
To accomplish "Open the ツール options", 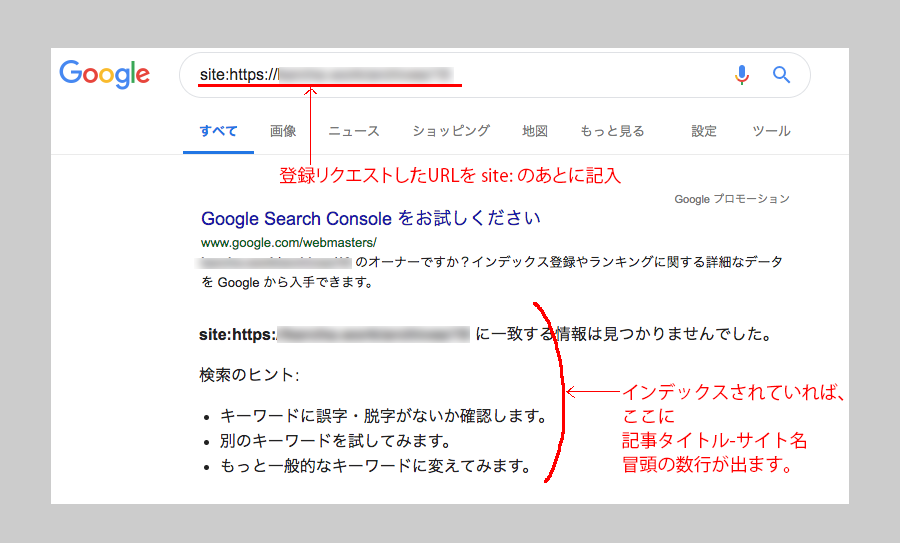I will coord(771,131).
